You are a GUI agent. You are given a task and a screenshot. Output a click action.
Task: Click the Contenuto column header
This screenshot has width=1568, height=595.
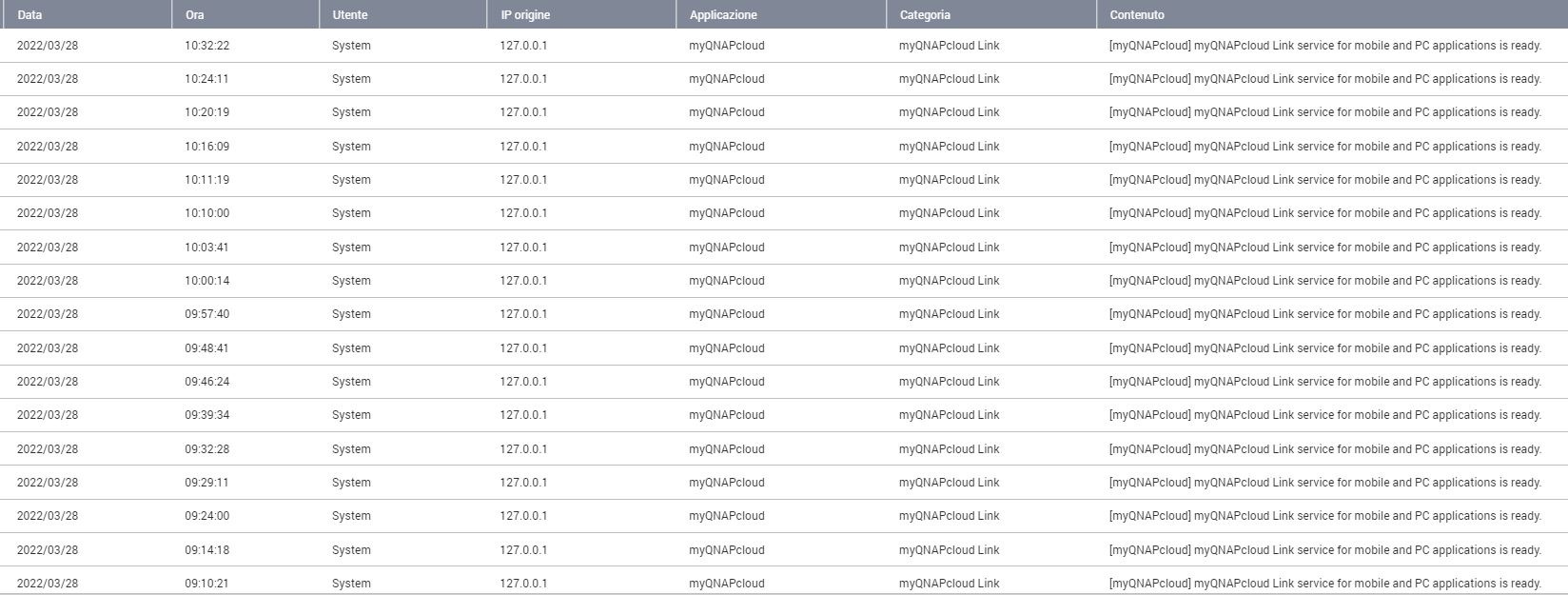click(1136, 15)
